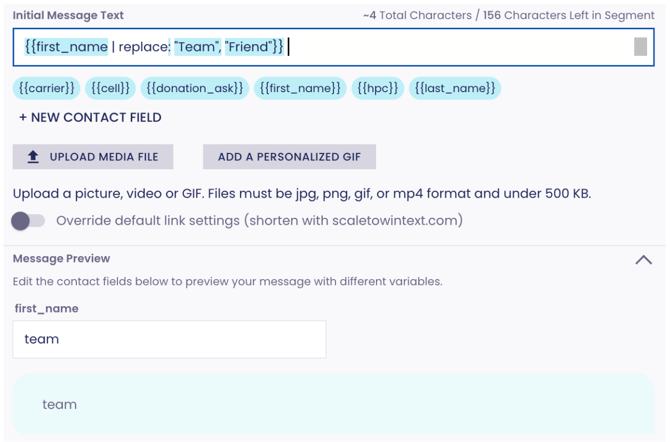Click the highlighted {{first_name token in the editor

click(x=66, y=47)
